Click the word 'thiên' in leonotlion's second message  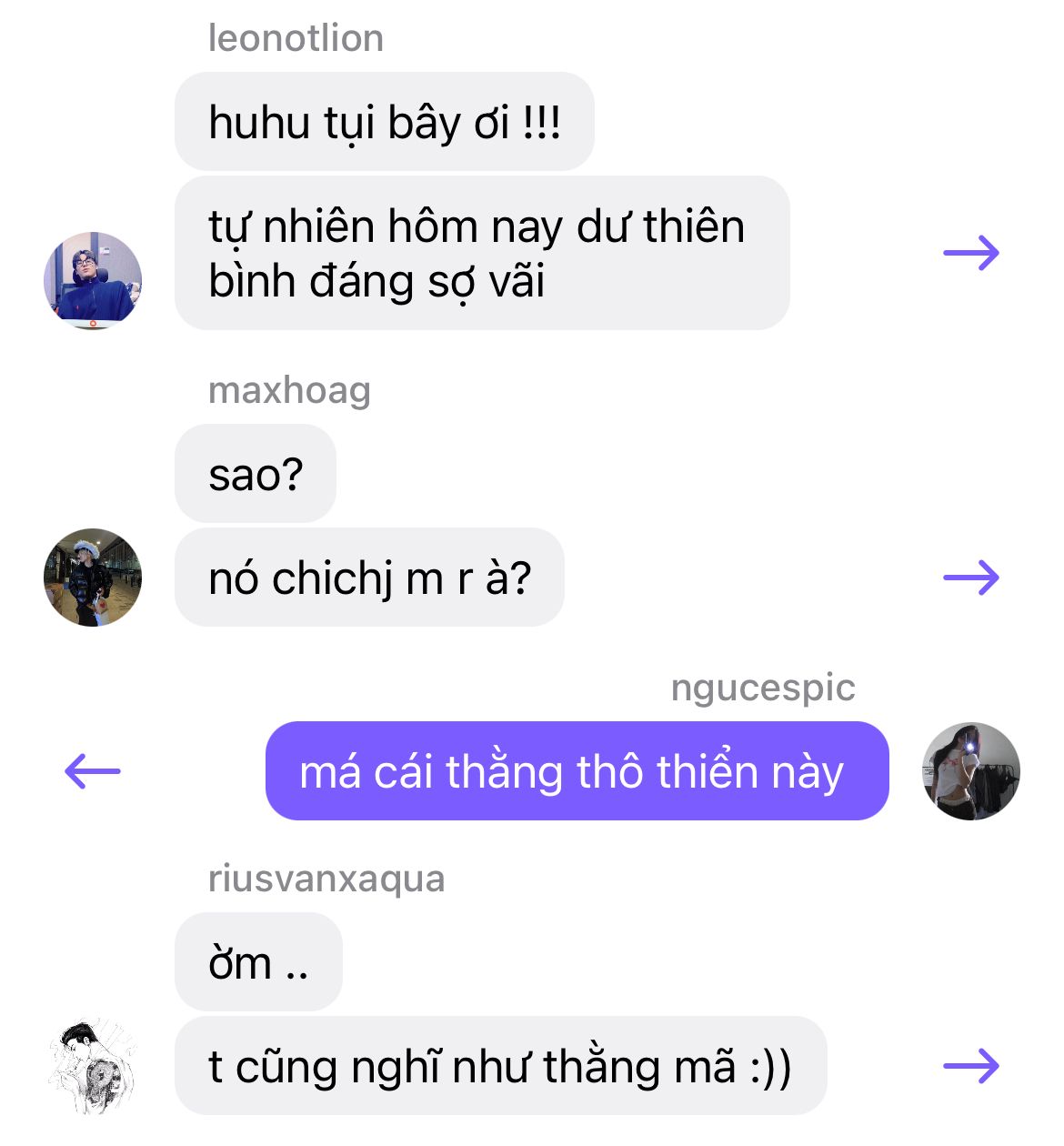coord(694,226)
